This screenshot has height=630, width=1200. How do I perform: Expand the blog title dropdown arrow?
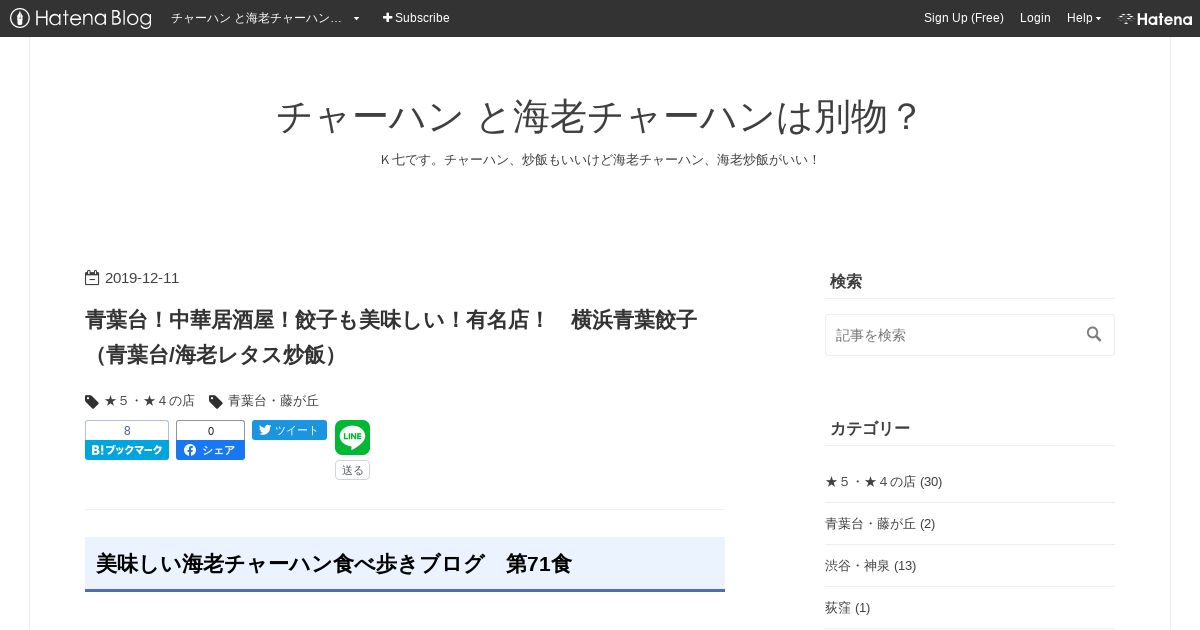click(356, 18)
